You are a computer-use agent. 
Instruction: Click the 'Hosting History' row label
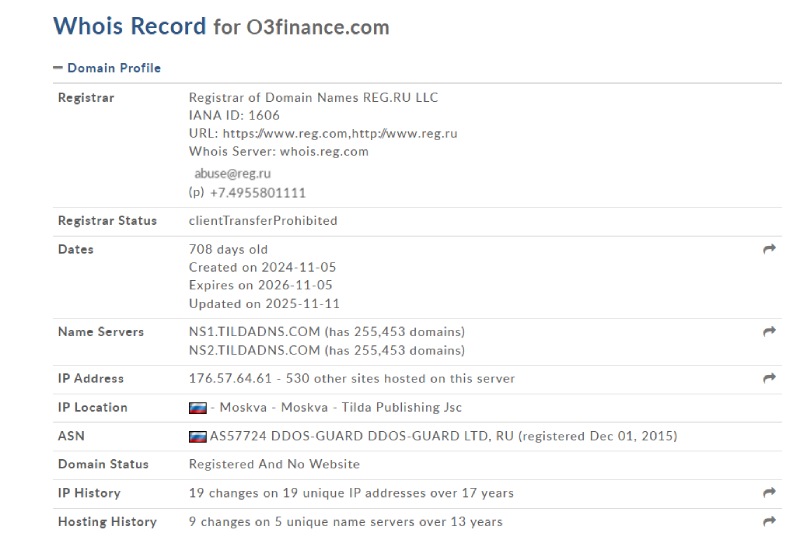(x=107, y=521)
